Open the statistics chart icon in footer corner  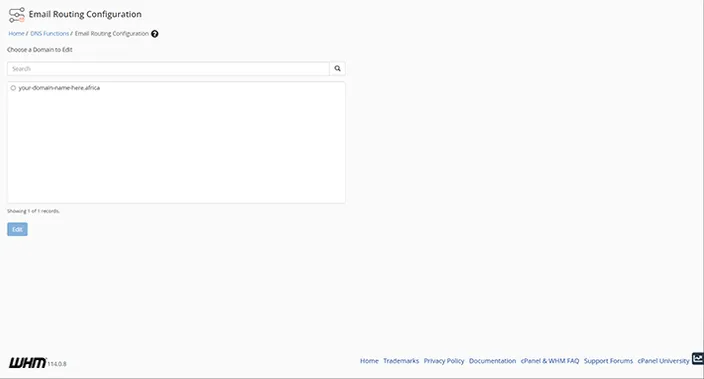(x=698, y=358)
